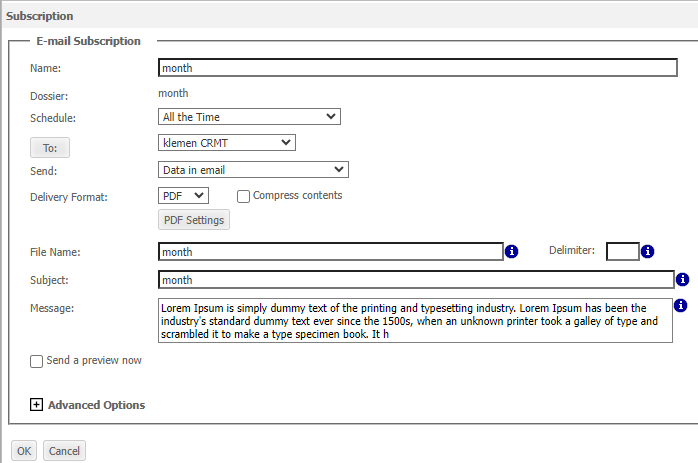Click the Dossier value month
This screenshot has width=698, height=463.
(173, 93)
